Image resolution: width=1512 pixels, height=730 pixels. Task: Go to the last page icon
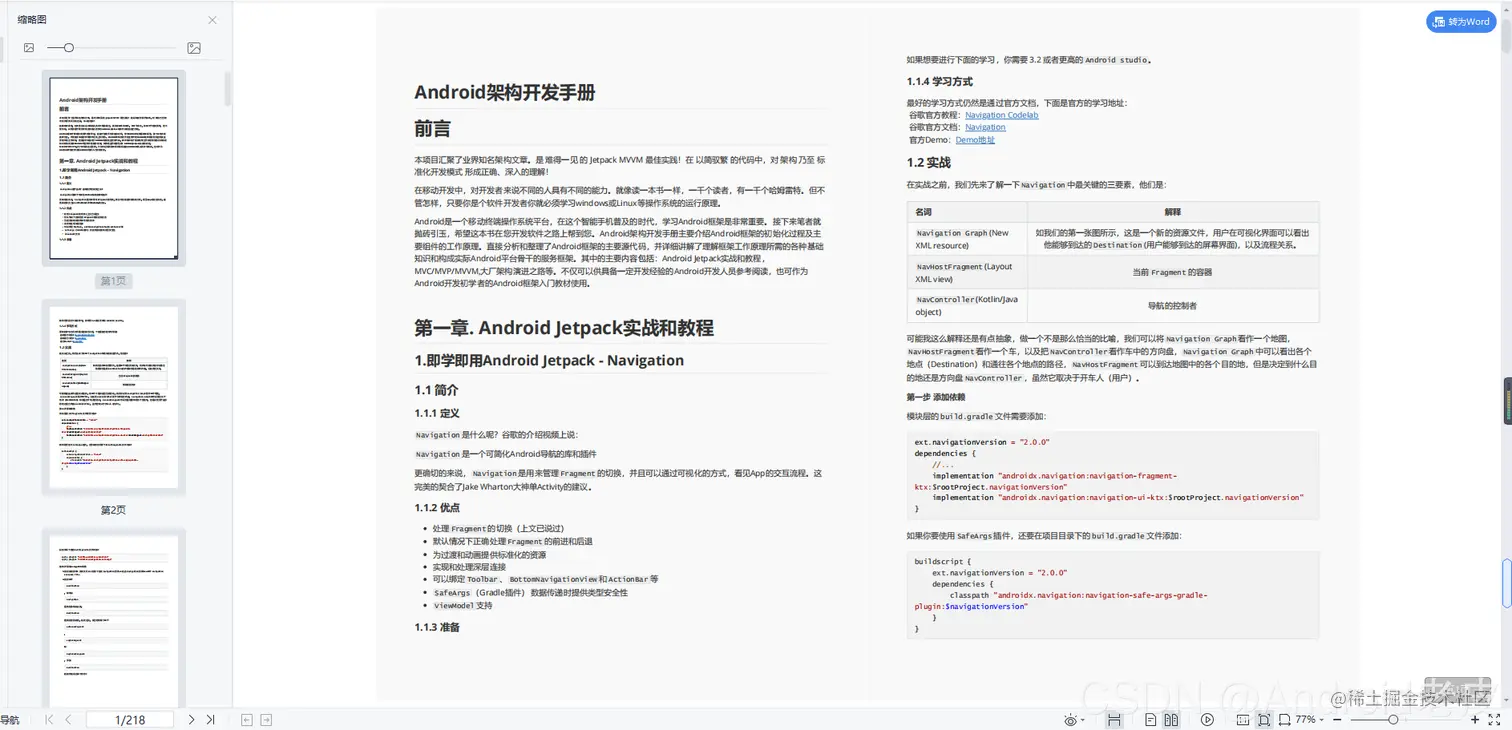pyautogui.click(x=211, y=718)
